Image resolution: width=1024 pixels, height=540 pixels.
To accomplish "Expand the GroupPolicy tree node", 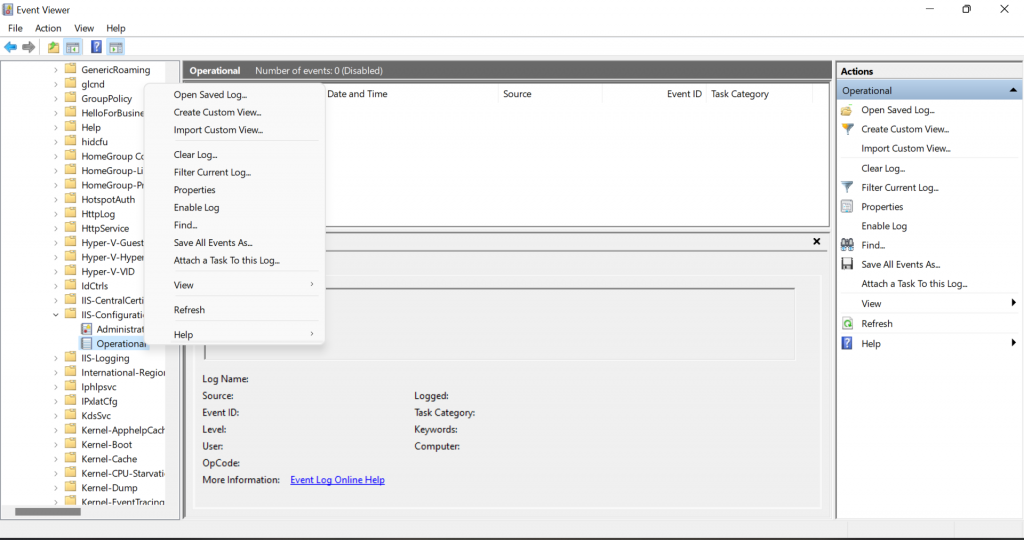I will coord(56,99).
